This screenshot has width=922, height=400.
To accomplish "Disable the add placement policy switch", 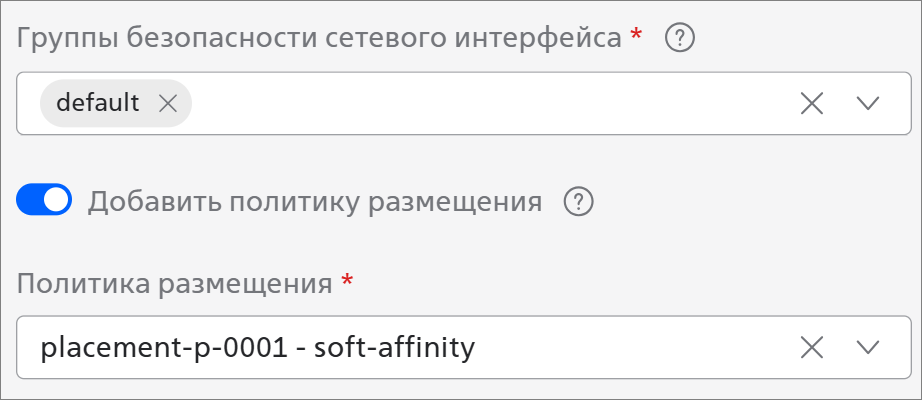I will pyautogui.click(x=44, y=201).
